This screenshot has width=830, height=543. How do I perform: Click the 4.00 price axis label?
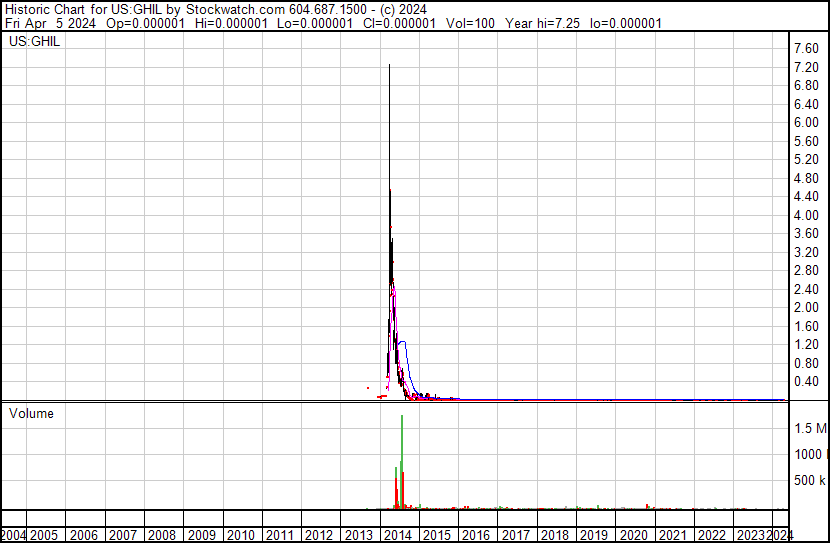[x=806, y=215]
